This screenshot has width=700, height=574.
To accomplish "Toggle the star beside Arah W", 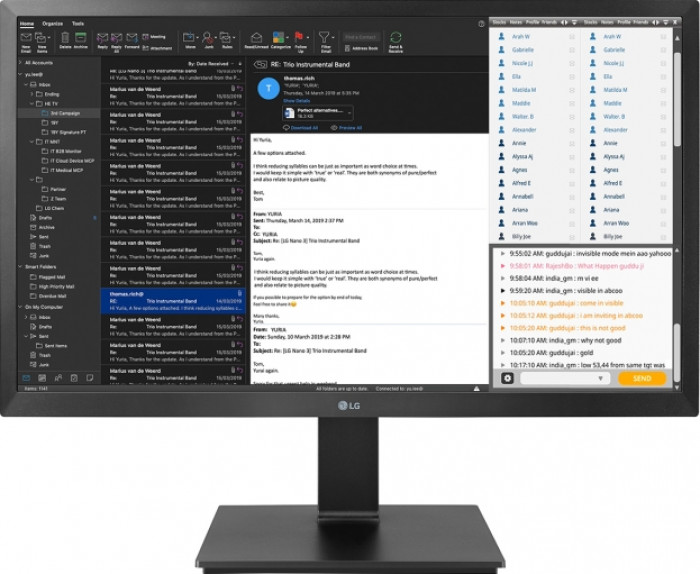I will coord(572,36).
